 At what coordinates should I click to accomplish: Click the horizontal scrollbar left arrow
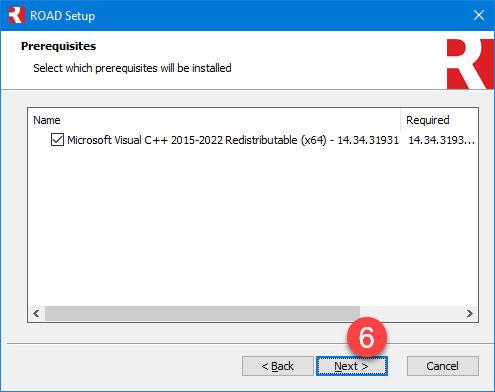pos(36,313)
